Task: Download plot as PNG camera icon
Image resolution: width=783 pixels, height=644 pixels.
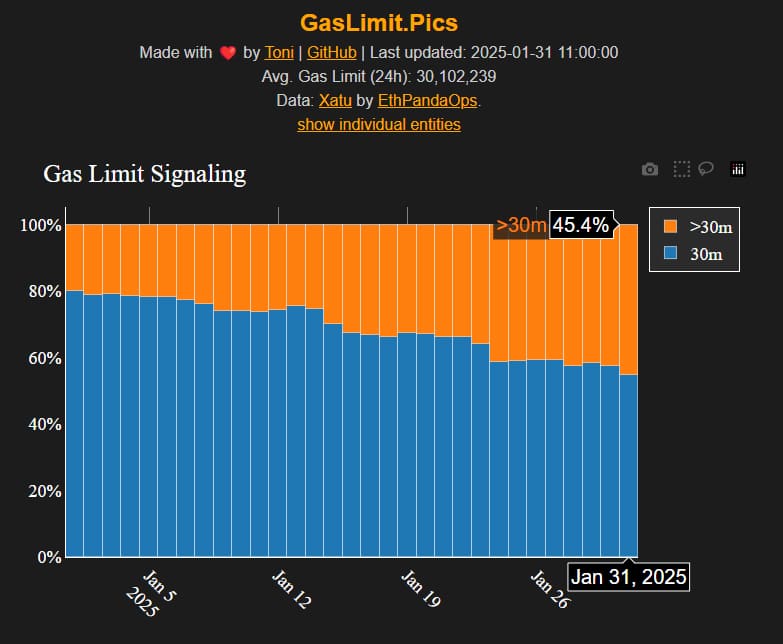Action: click(x=650, y=170)
